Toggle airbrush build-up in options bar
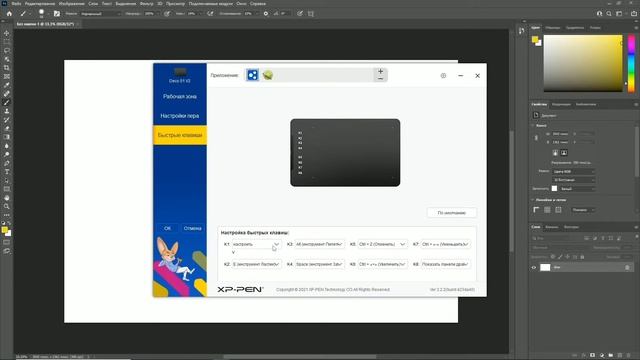The width and height of the screenshot is (640, 360). pyautogui.click(x=210, y=13)
